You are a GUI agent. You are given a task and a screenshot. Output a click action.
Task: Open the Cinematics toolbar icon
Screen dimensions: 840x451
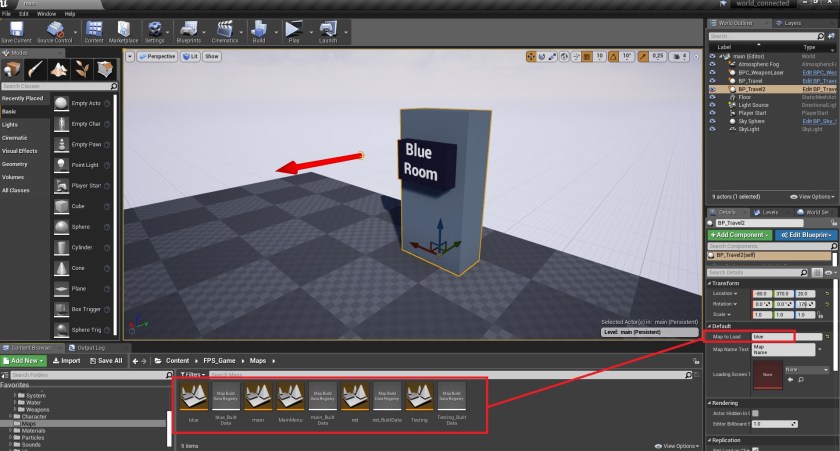coord(225,32)
